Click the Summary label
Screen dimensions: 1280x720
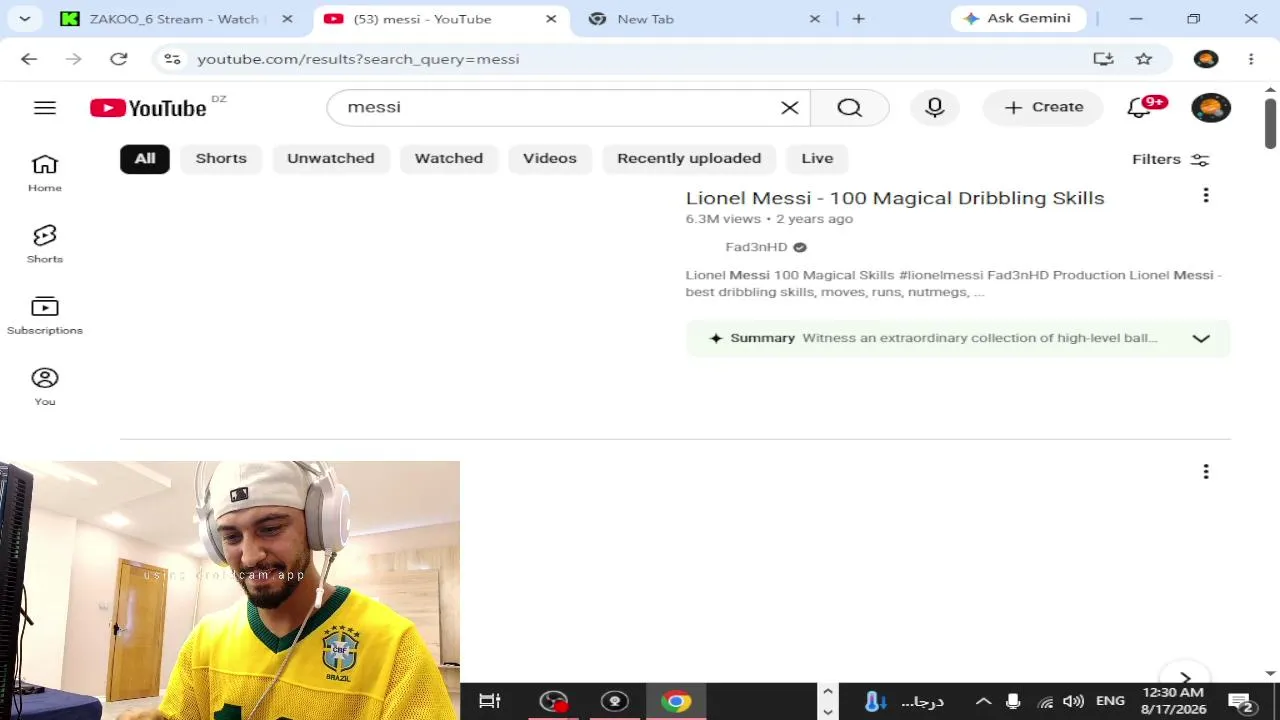(762, 338)
